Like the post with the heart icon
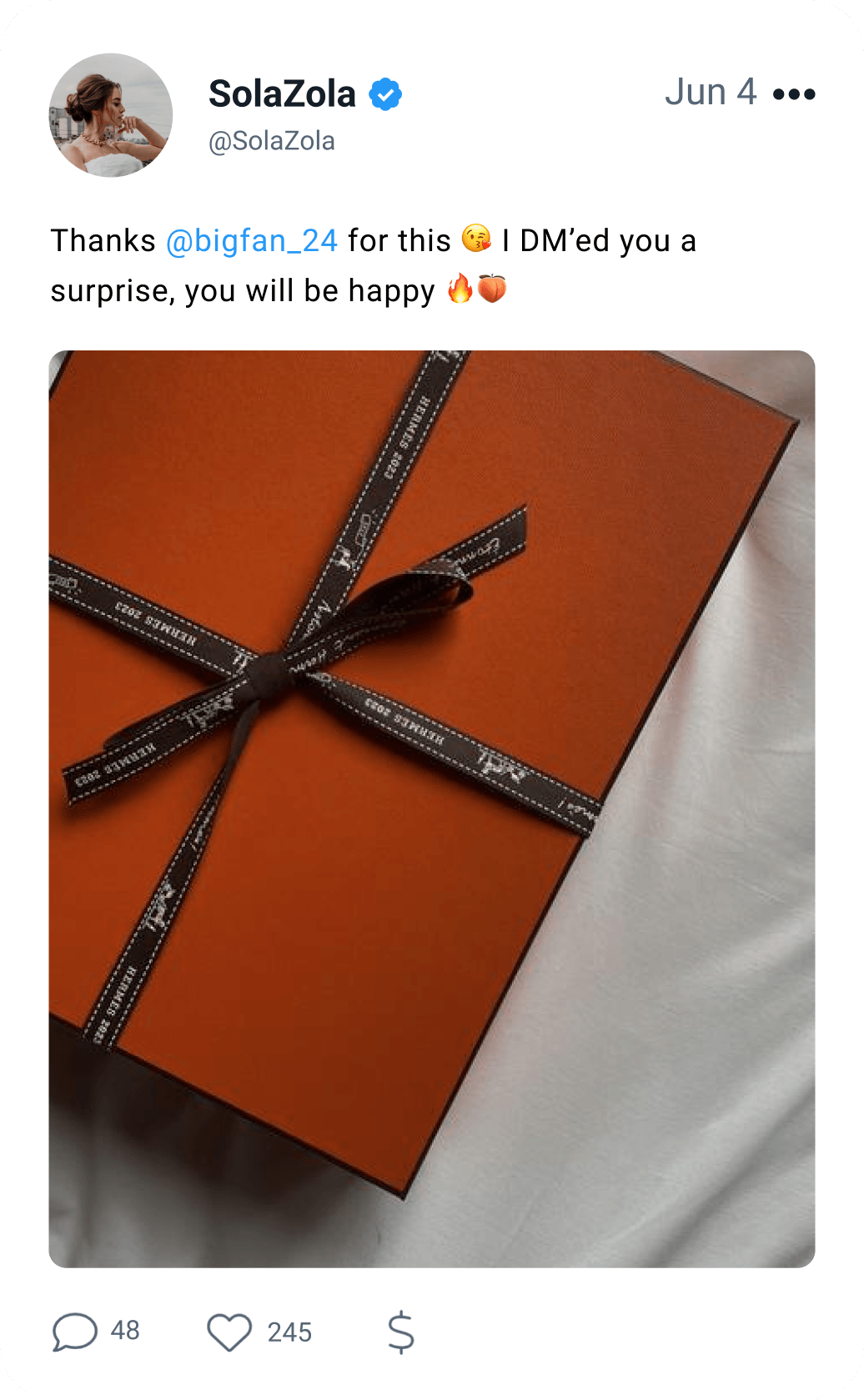The width and height of the screenshot is (864, 1400). point(229,1332)
